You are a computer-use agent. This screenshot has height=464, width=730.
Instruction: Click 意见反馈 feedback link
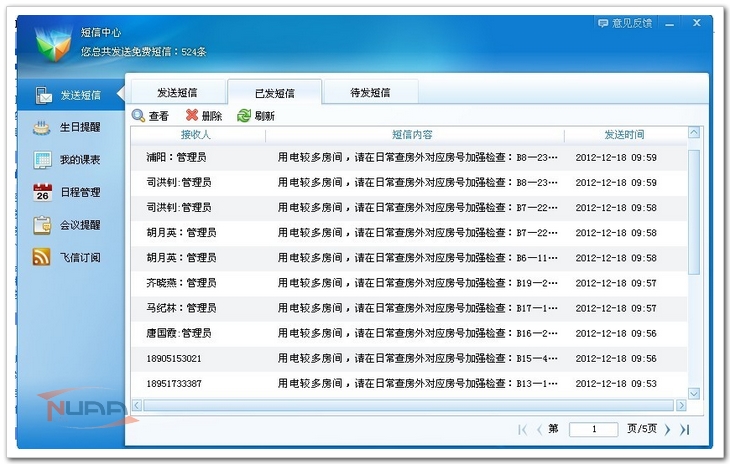(x=625, y=22)
